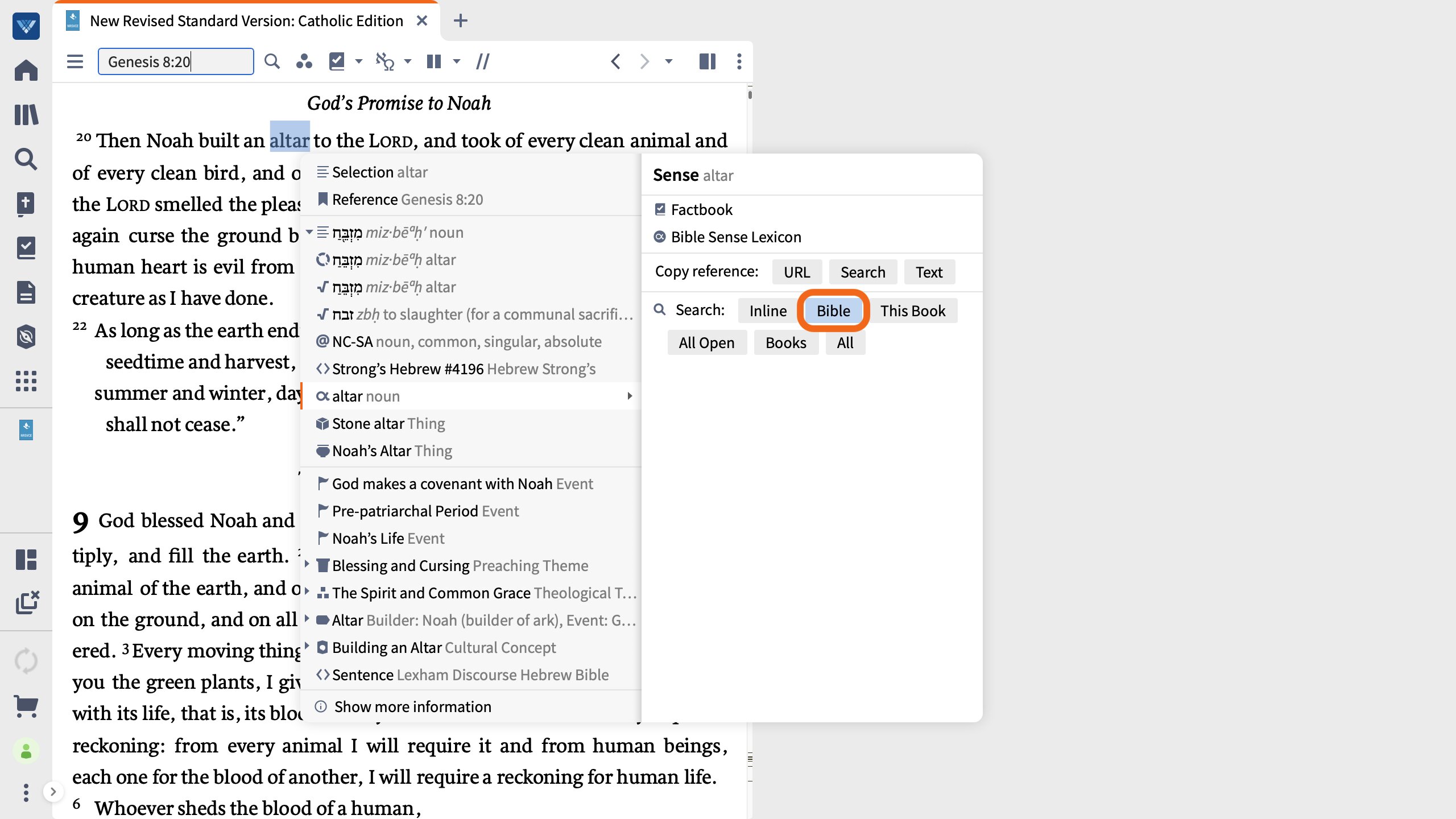
Task: Expand the altar noun submenu arrow
Action: pyautogui.click(x=630, y=396)
